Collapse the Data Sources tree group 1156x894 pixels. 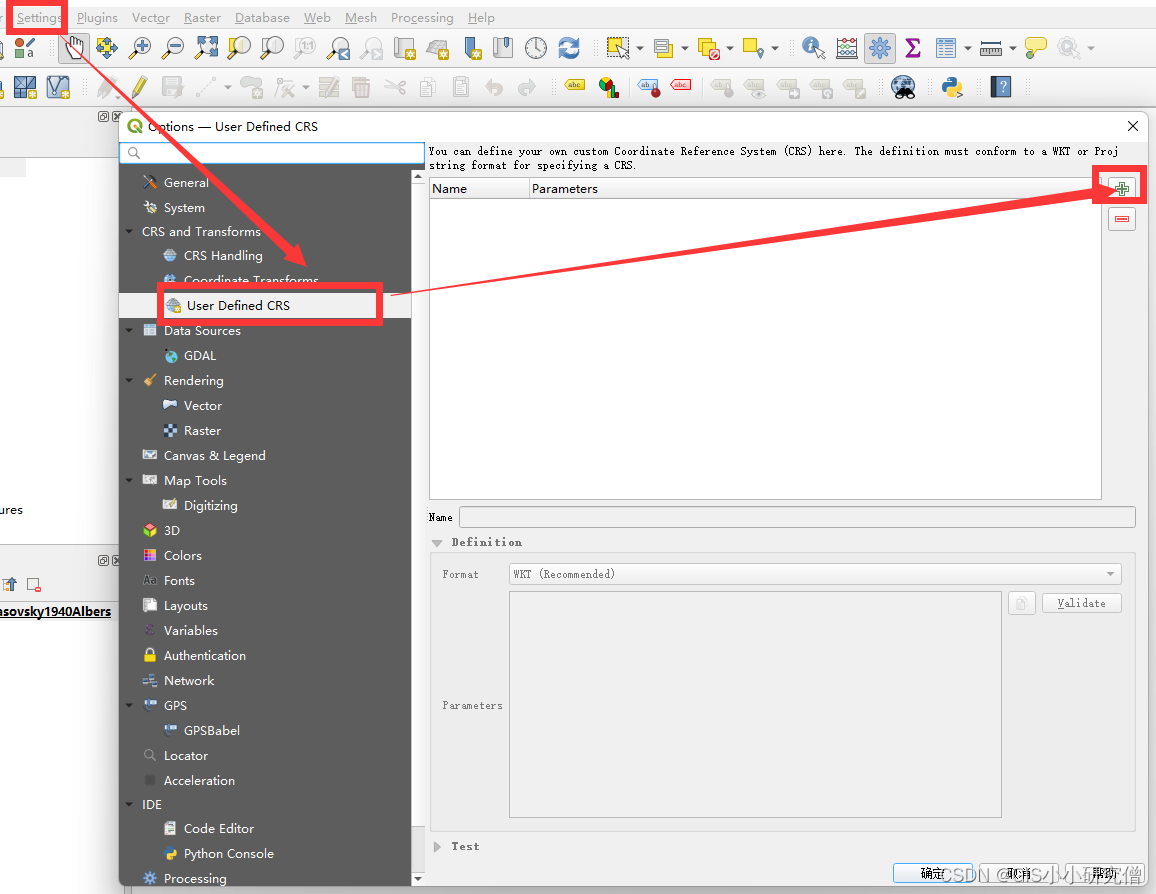130,330
